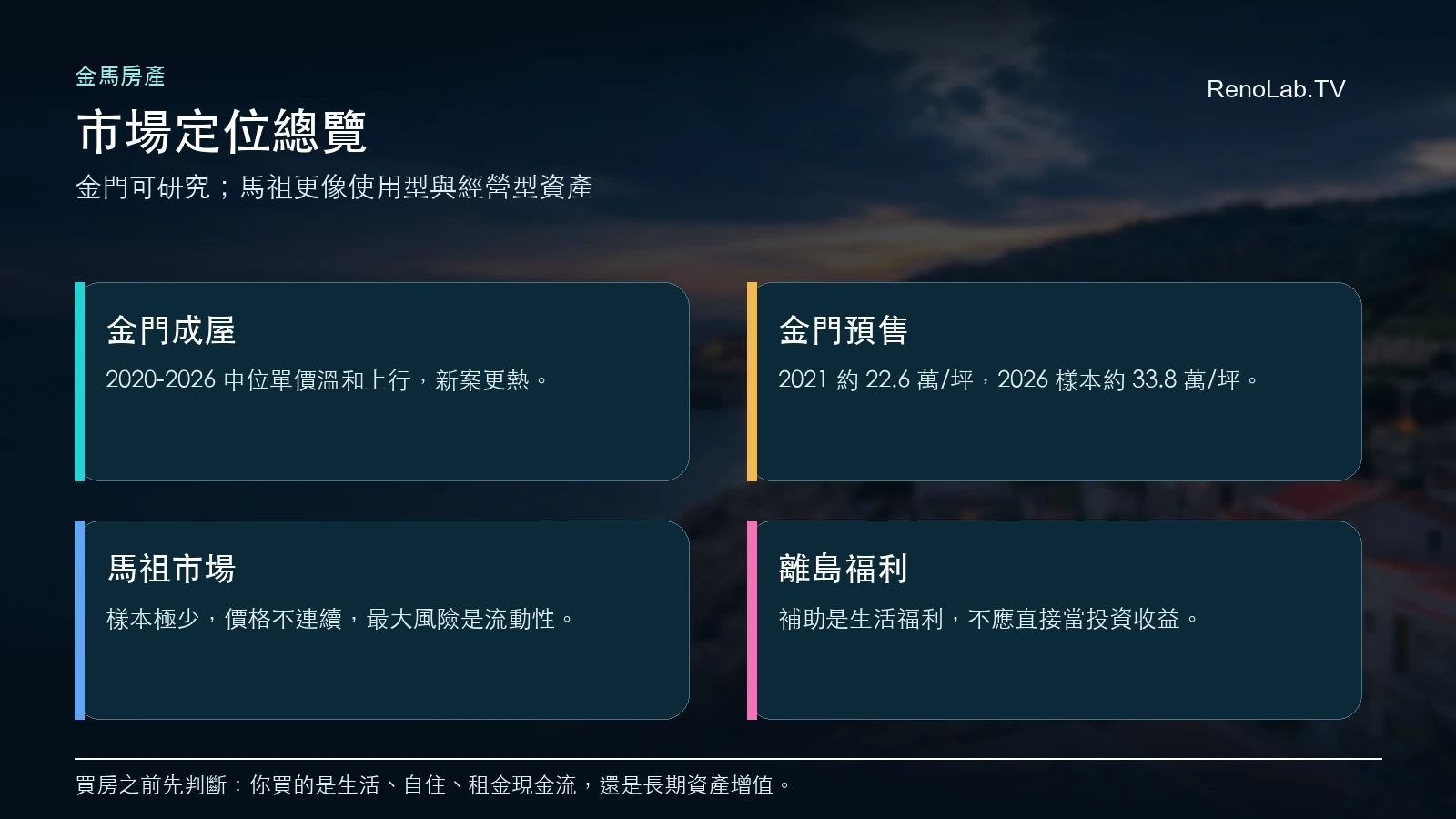The width and height of the screenshot is (1456, 819).
Task: Open the 金門預售 card
Action: tap(1055, 381)
